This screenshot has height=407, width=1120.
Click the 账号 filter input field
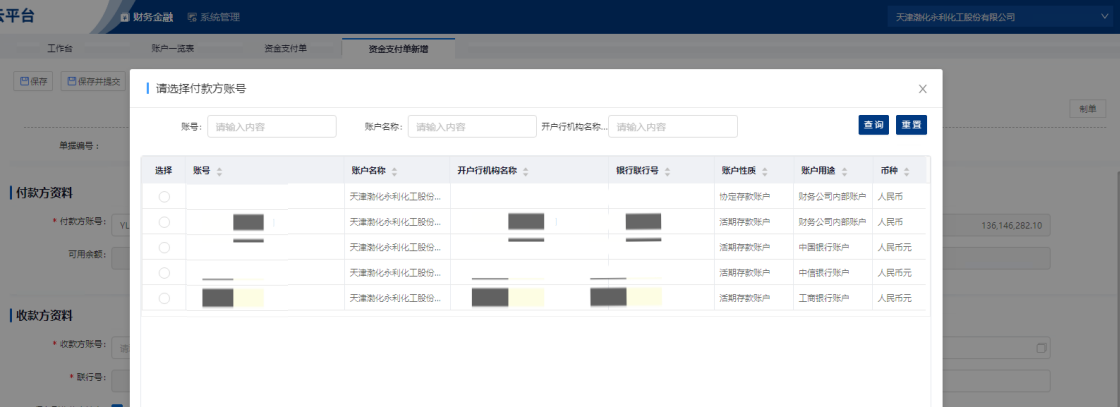pyautogui.click(x=271, y=126)
